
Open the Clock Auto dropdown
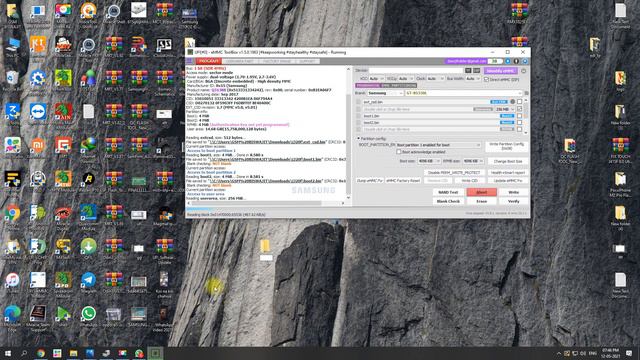click(x=436, y=79)
